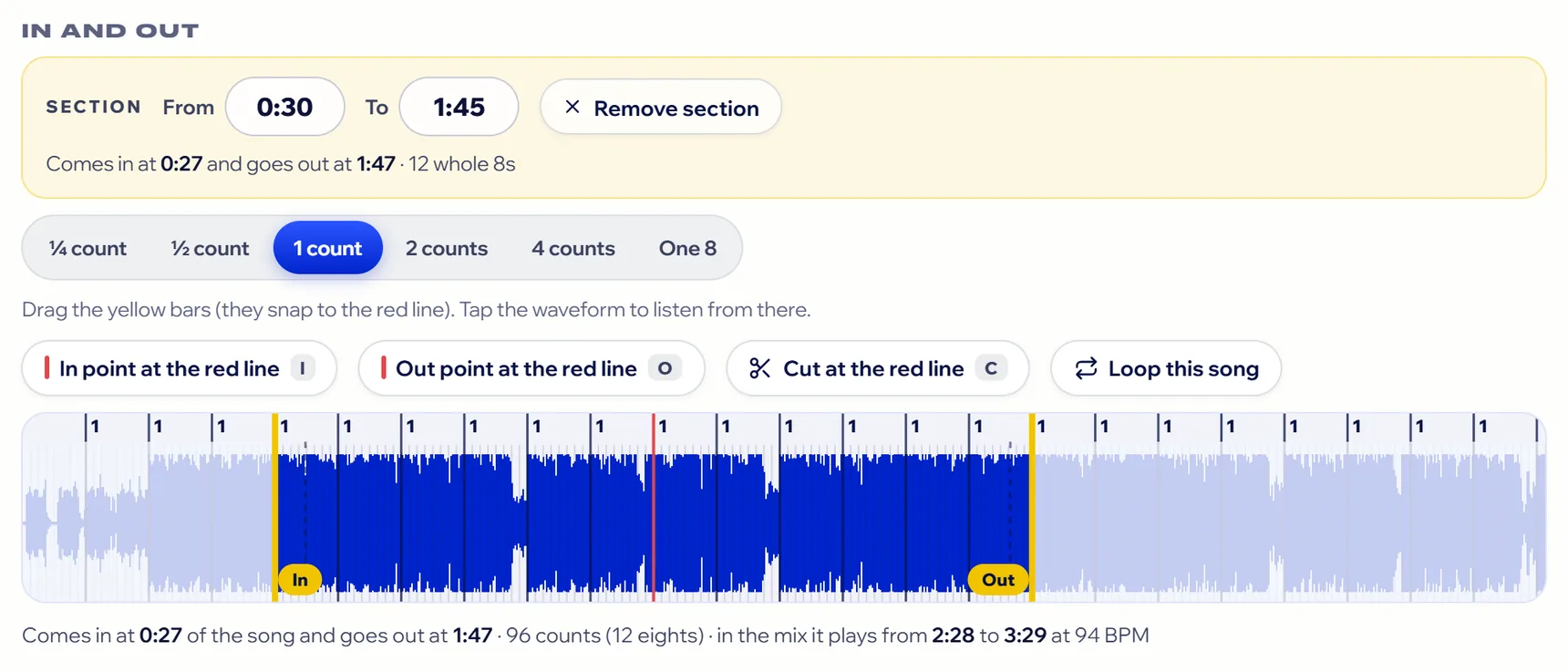Click the '12 whole 8s' text
The image size is (1568, 672).
tap(462, 164)
